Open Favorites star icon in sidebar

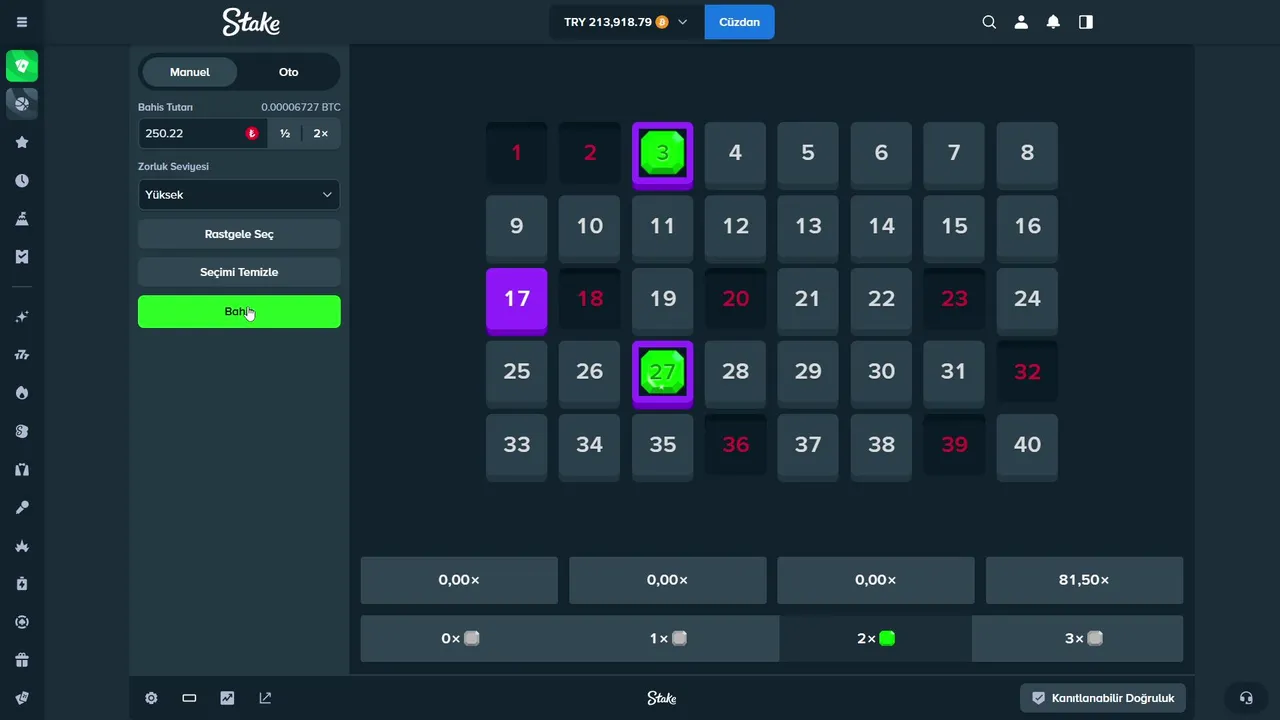coord(22,143)
